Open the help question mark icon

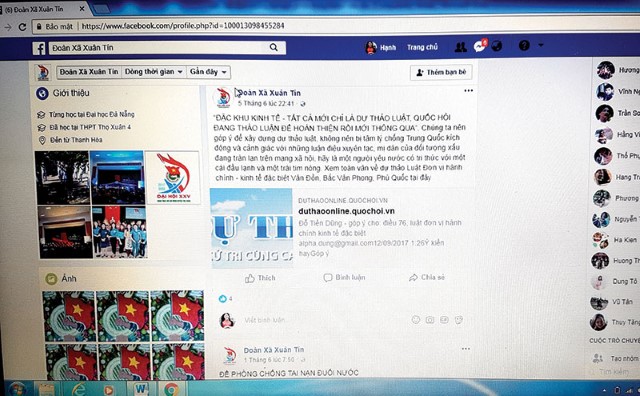[524, 45]
